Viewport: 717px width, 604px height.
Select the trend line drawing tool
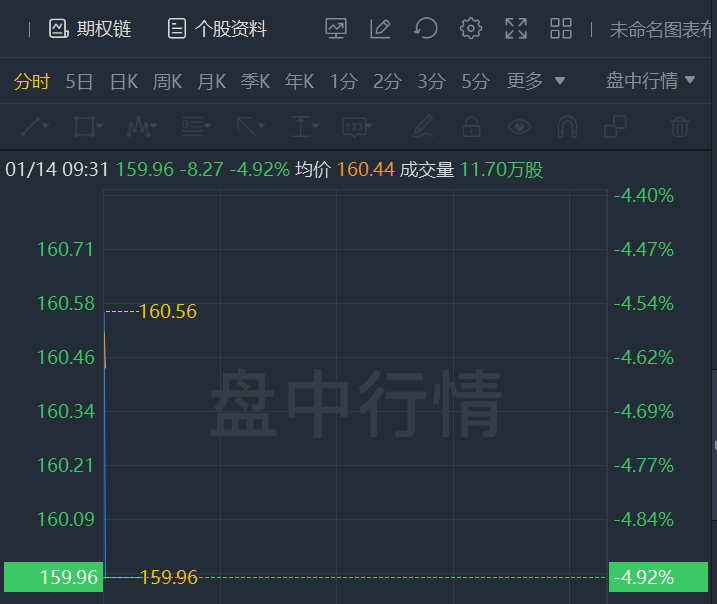pyautogui.click(x=35, y=127)
